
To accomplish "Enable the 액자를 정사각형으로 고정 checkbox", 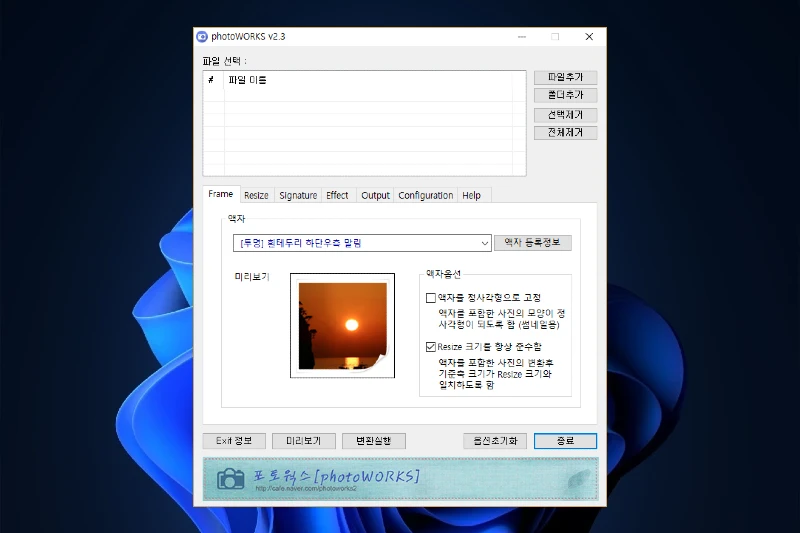I will [431, 297].
